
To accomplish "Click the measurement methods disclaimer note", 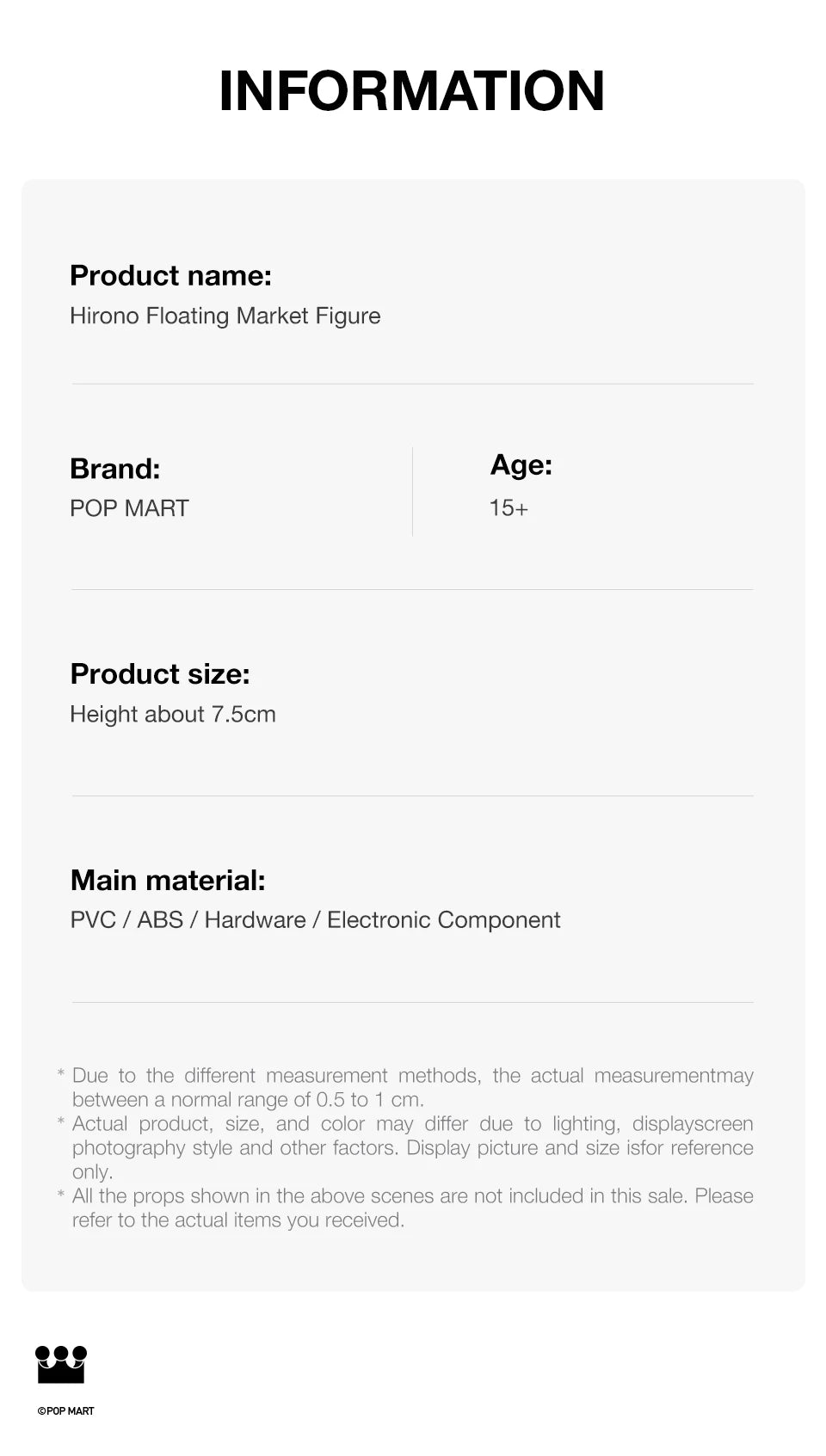I will coord(412,1087).
